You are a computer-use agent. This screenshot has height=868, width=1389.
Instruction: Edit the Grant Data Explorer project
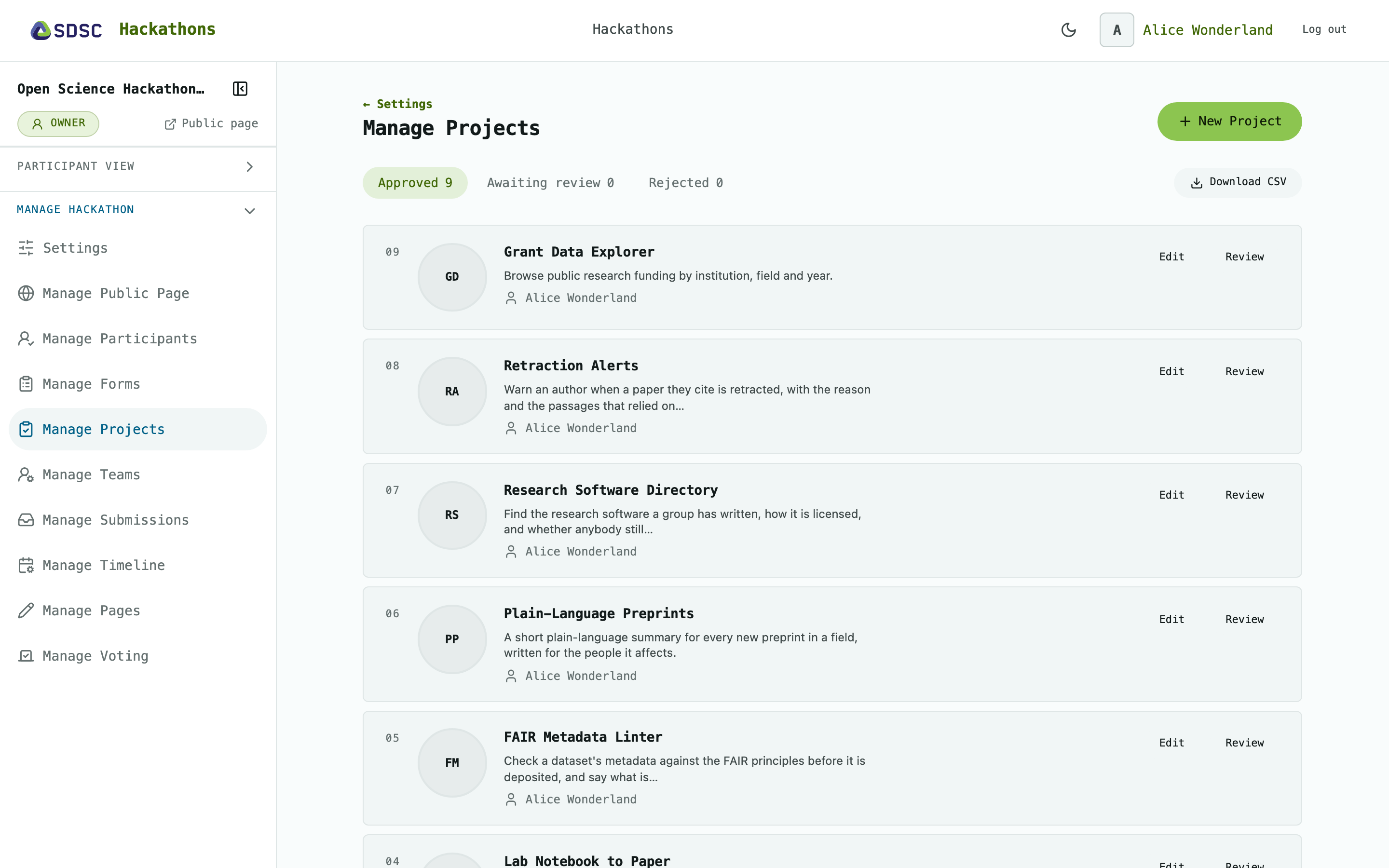click(x=1171, y=257)
